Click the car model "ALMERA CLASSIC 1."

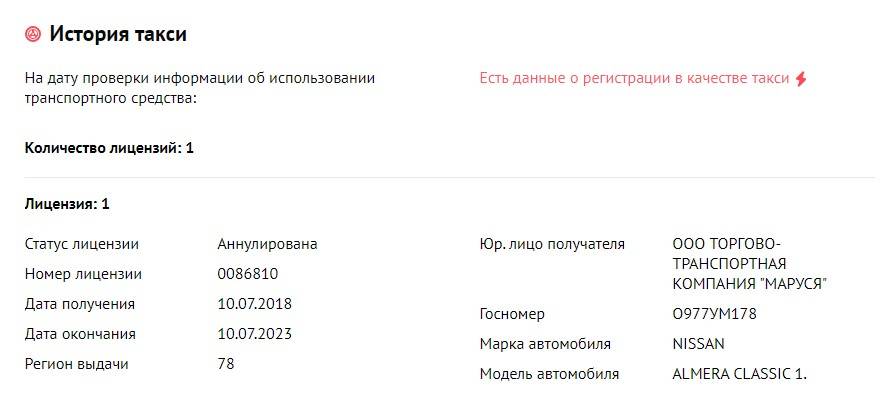(739, 374)
